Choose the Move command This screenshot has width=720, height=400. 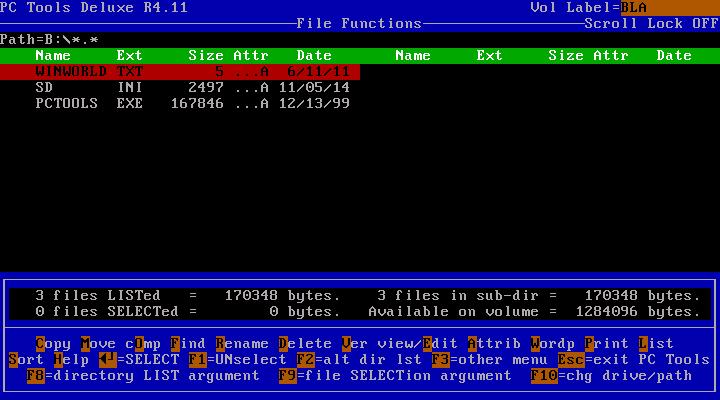click(x=98, y=343)
